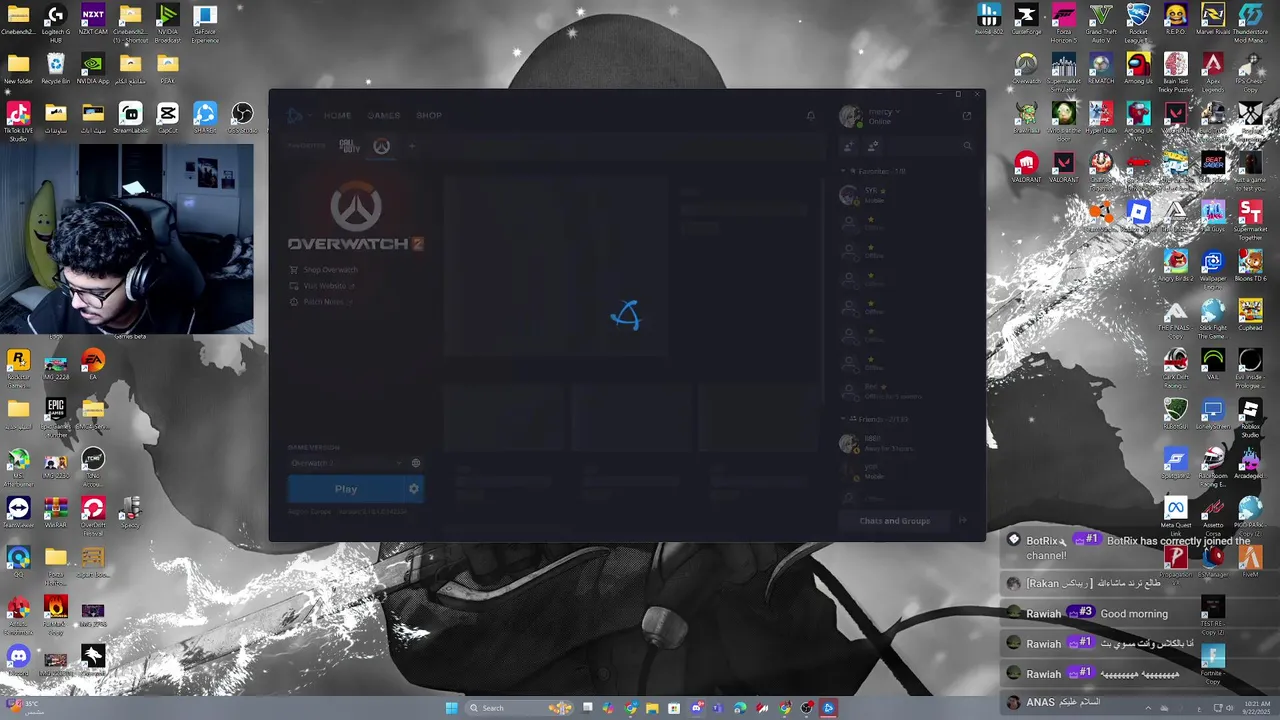This screenshot has height=720, width=1280.
Task: Click the Add Friend icon in friends panel
Action: [848, 146]
